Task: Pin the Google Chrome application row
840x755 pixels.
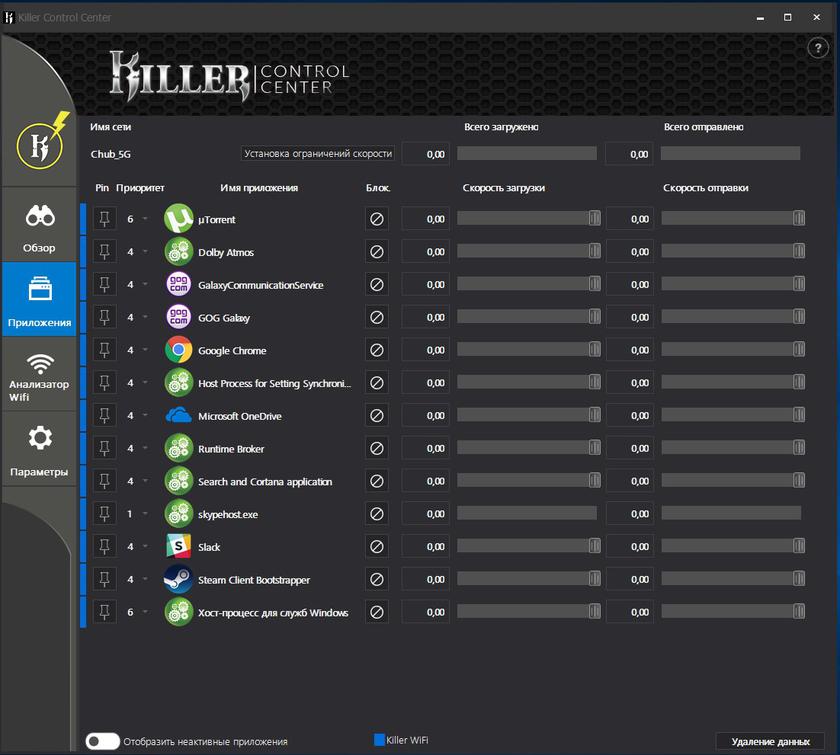Action: (104, 351)
